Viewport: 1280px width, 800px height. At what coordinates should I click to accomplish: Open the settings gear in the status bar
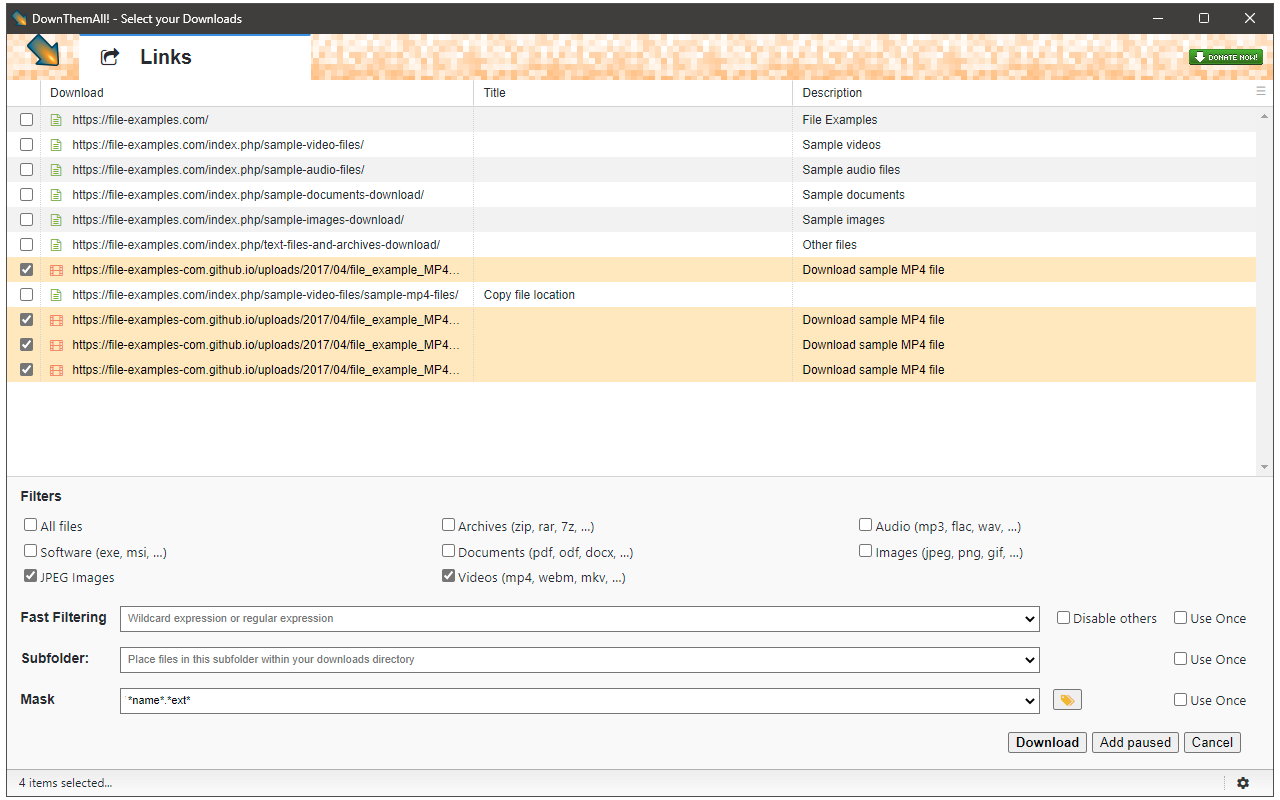tap(1243, 783)
